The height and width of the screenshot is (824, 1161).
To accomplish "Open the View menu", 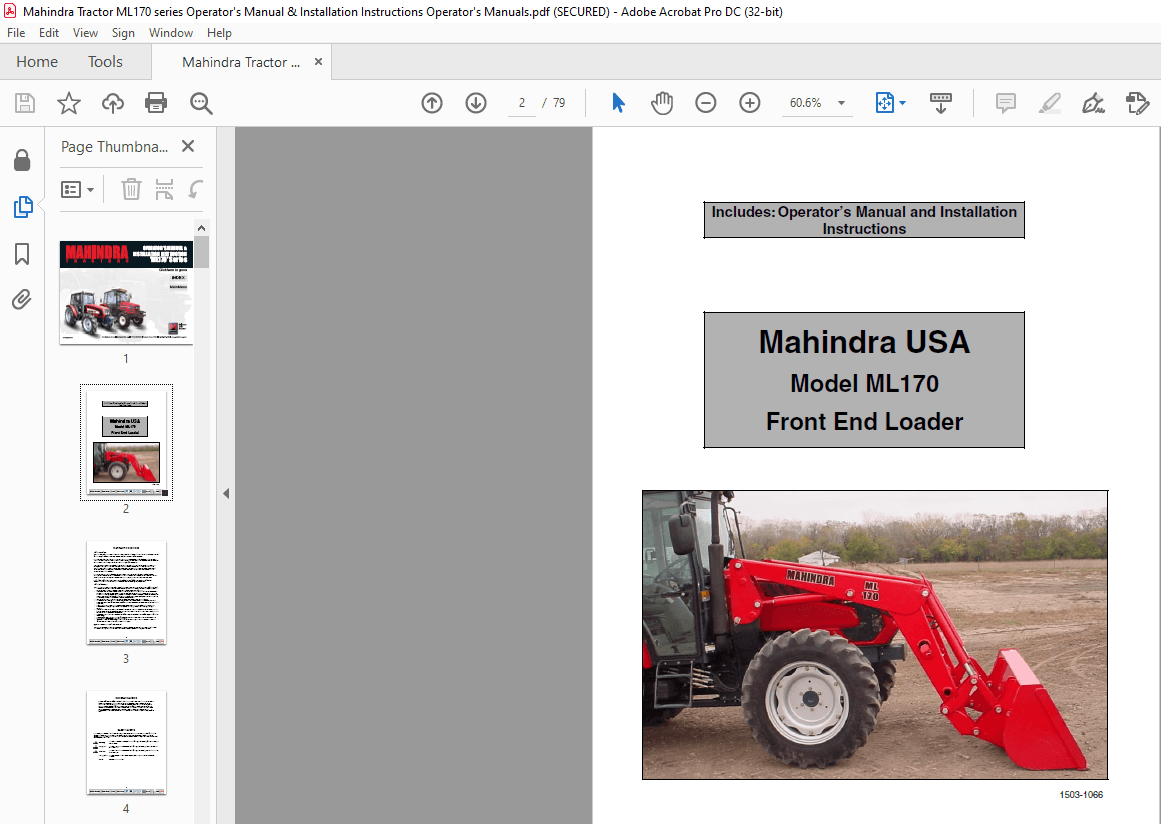I will [85, 32].
